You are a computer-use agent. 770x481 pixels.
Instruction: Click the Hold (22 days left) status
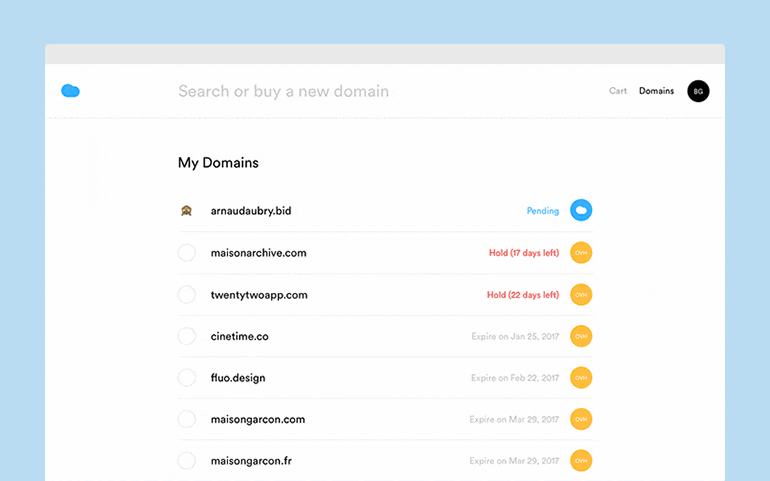coord(523,295)
